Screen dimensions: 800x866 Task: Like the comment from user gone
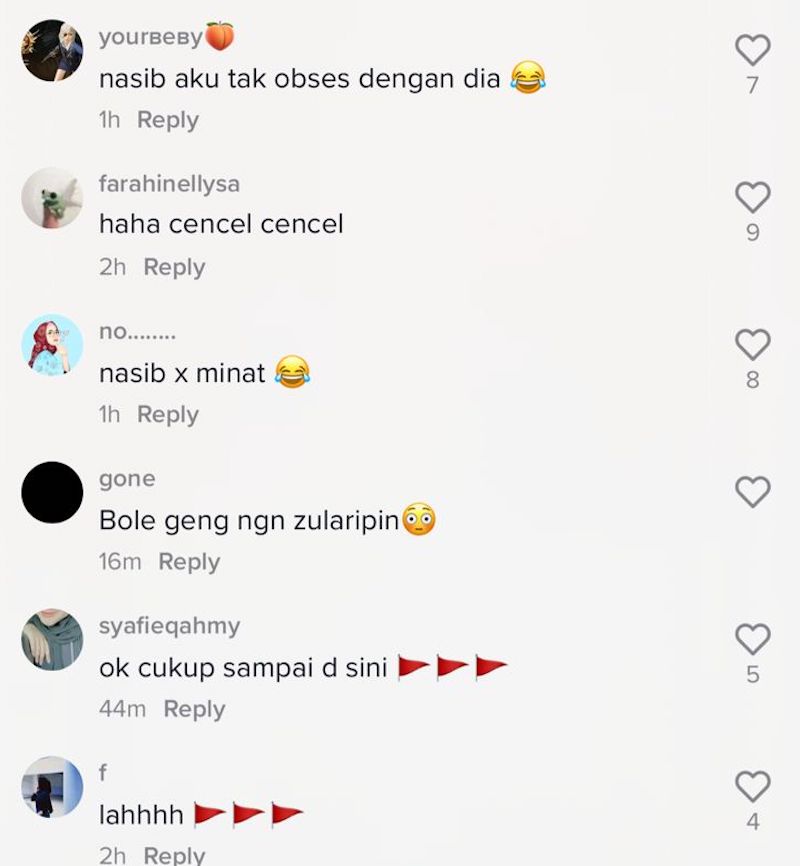pyautogui.click(x=752, y=492)
